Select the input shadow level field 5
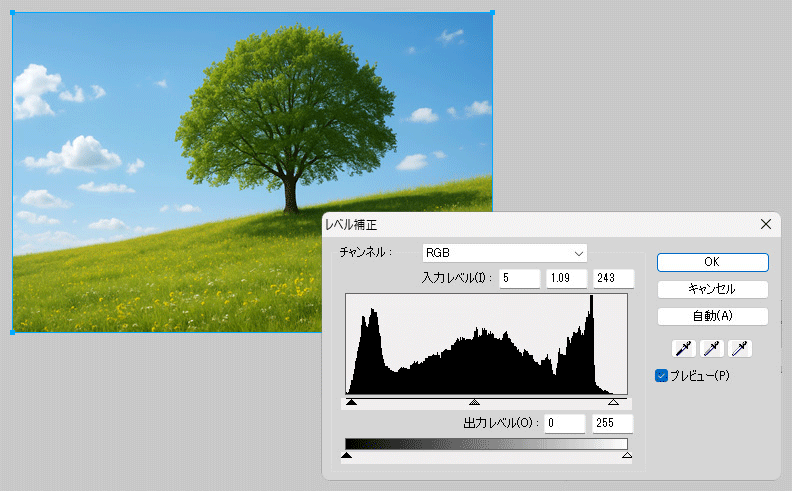Image resolution: width=792 pixels, height=491 pixels. pyautogui.click(x=520, y=278)
